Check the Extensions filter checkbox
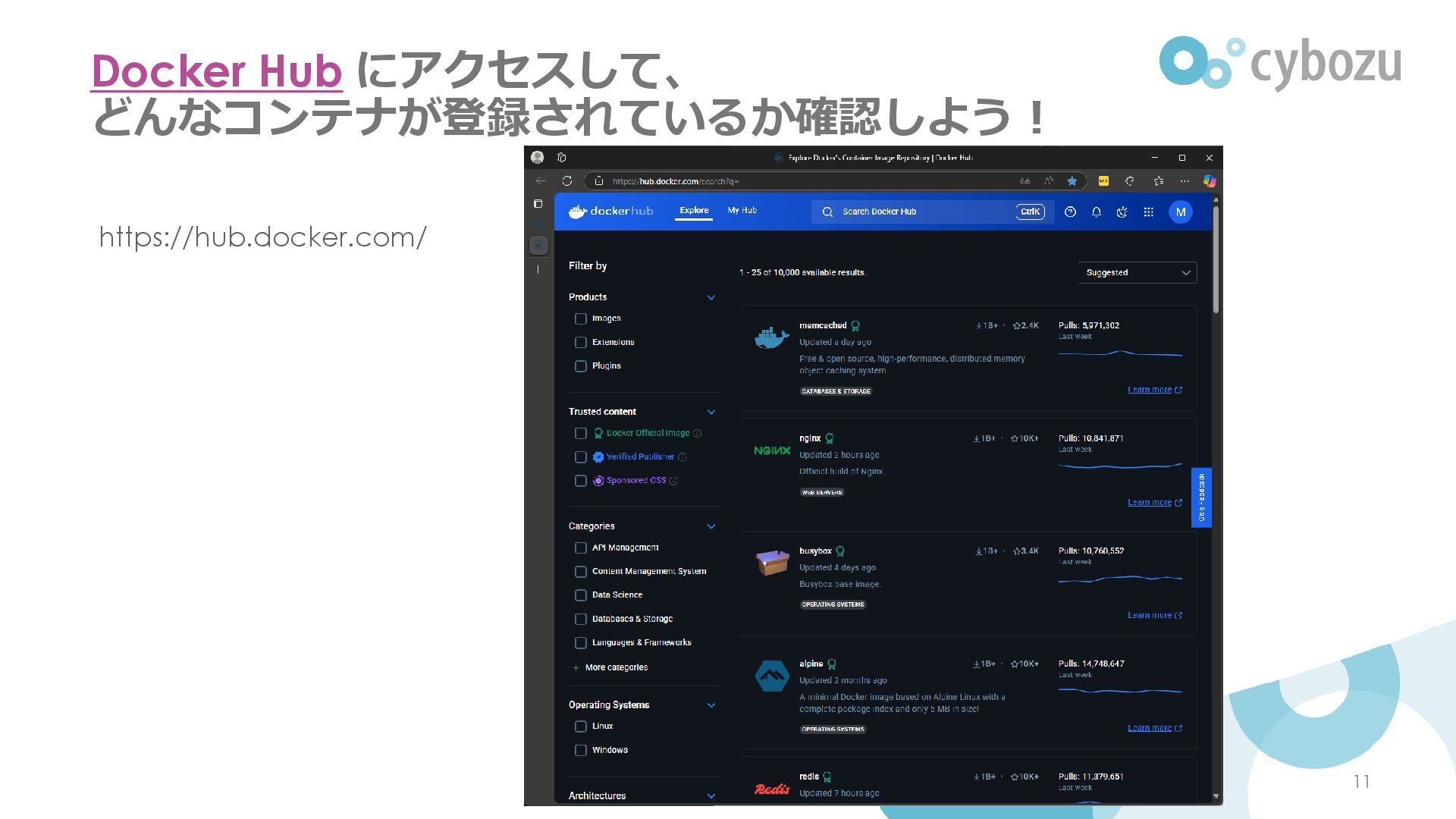The image size is (1456, 819). click(581, 343)
